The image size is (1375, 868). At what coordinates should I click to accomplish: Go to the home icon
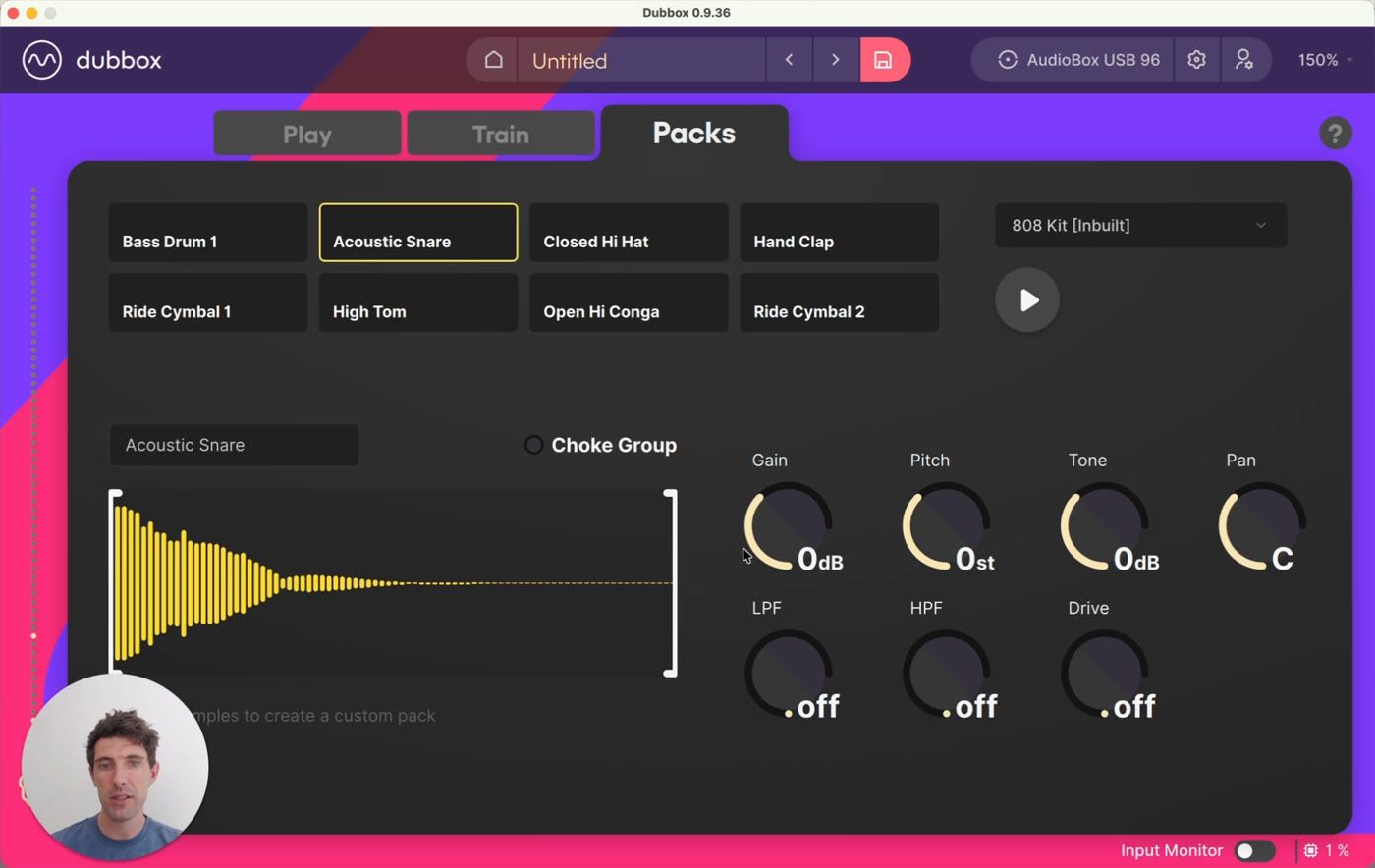[x=493, y=60]
